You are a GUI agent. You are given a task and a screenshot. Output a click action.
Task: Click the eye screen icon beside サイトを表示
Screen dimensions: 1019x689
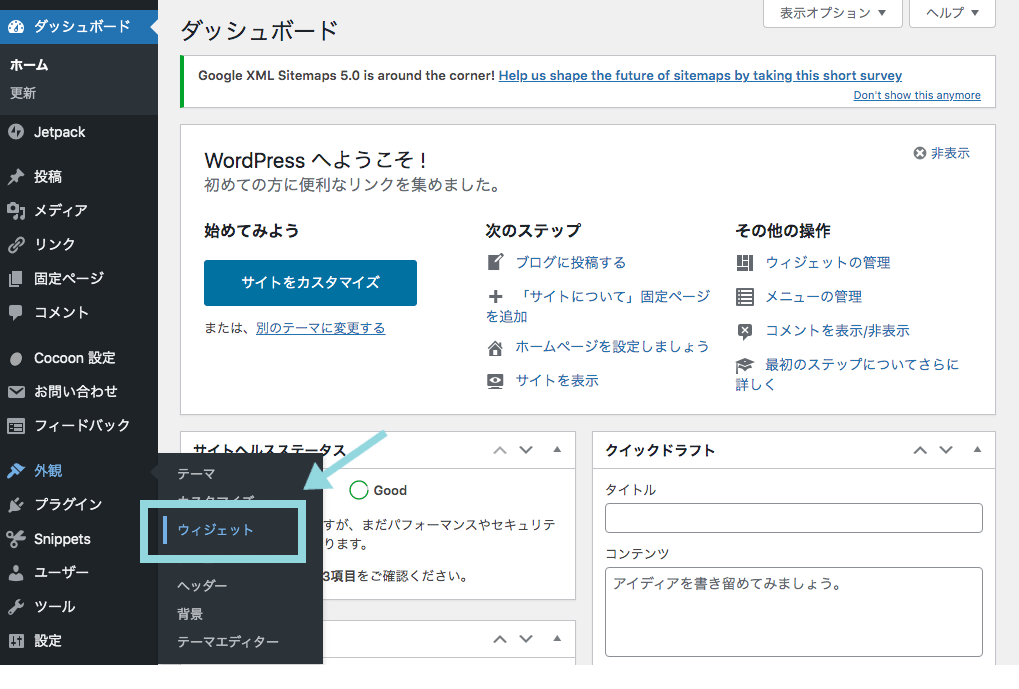click(495, 382)
